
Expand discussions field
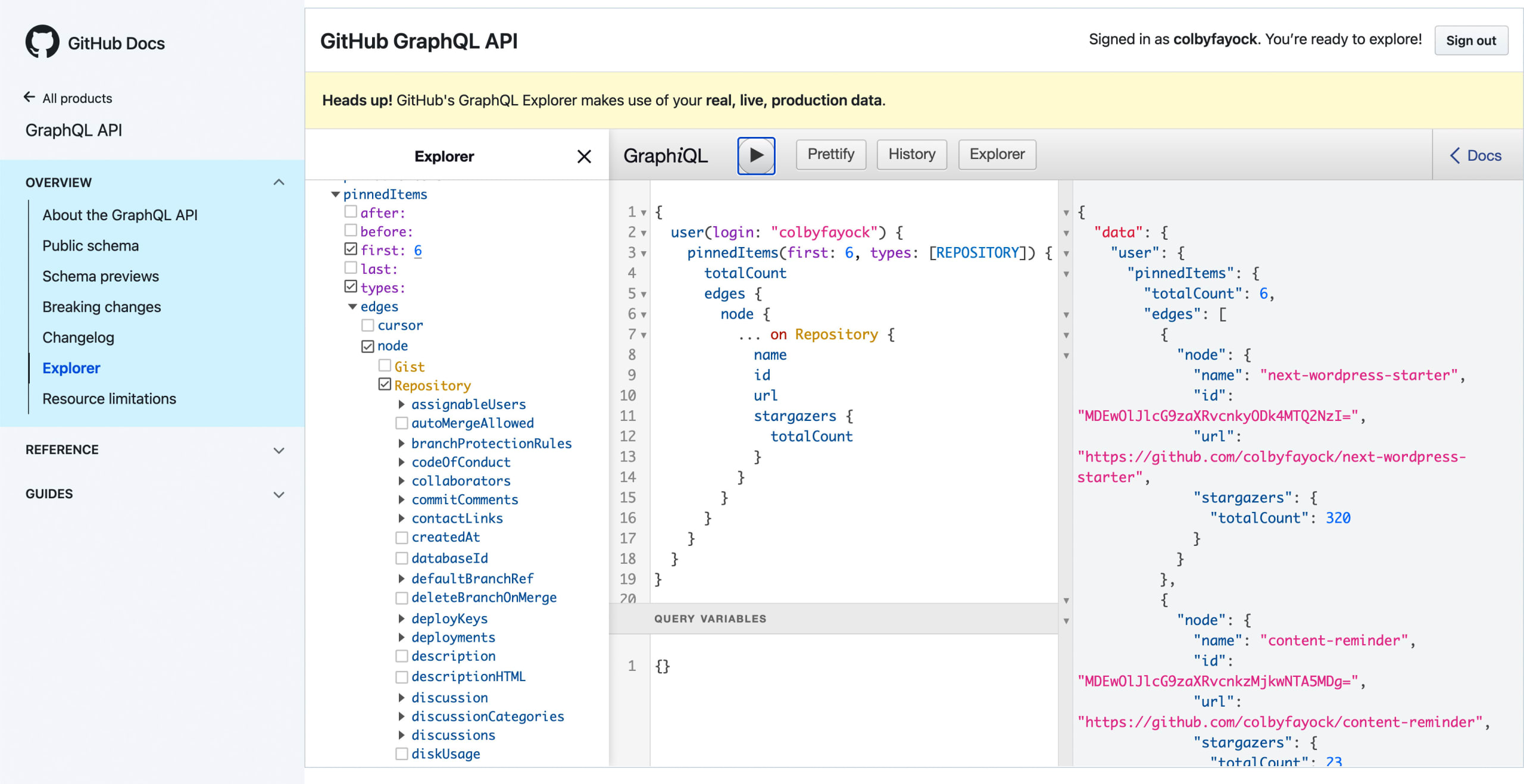pyautogui.click(x=401, y=735)
